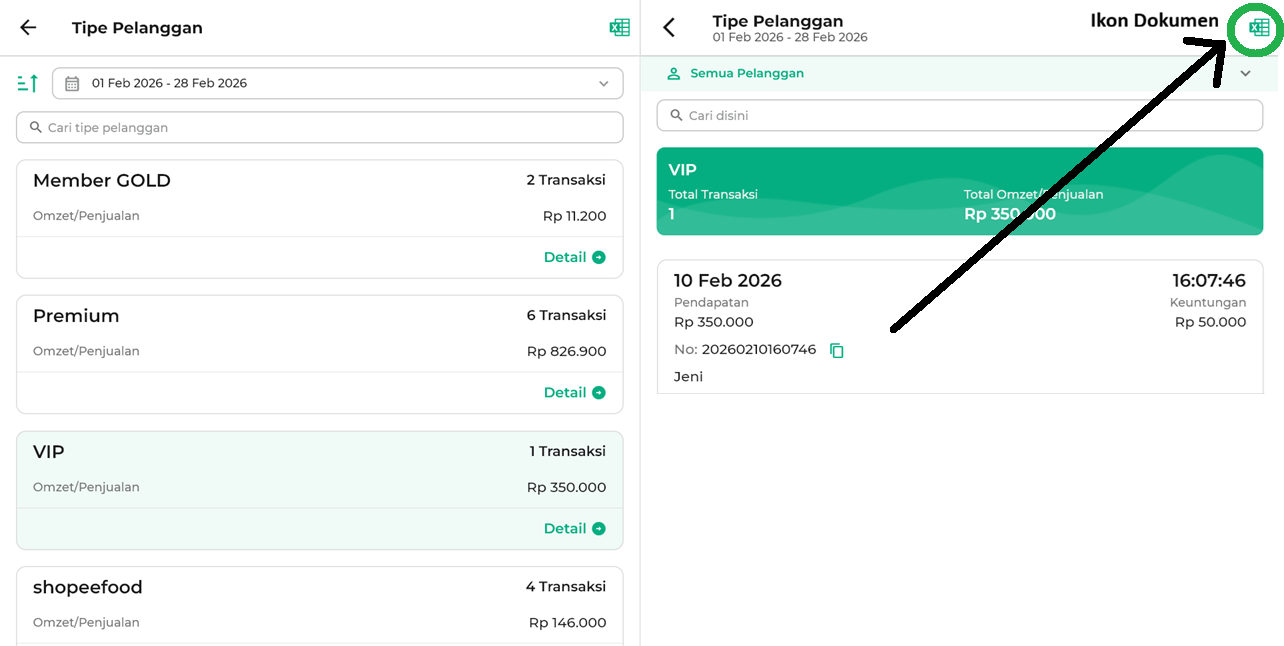Click the person icon beside Semua Pelanggan
Viewport: 1284px width, 646px height.
point(674,74)
